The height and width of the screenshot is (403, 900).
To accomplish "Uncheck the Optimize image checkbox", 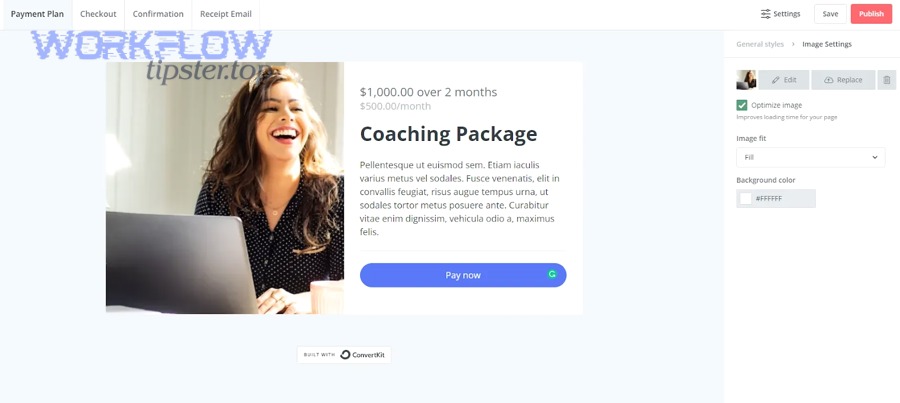I will [742, 105].
